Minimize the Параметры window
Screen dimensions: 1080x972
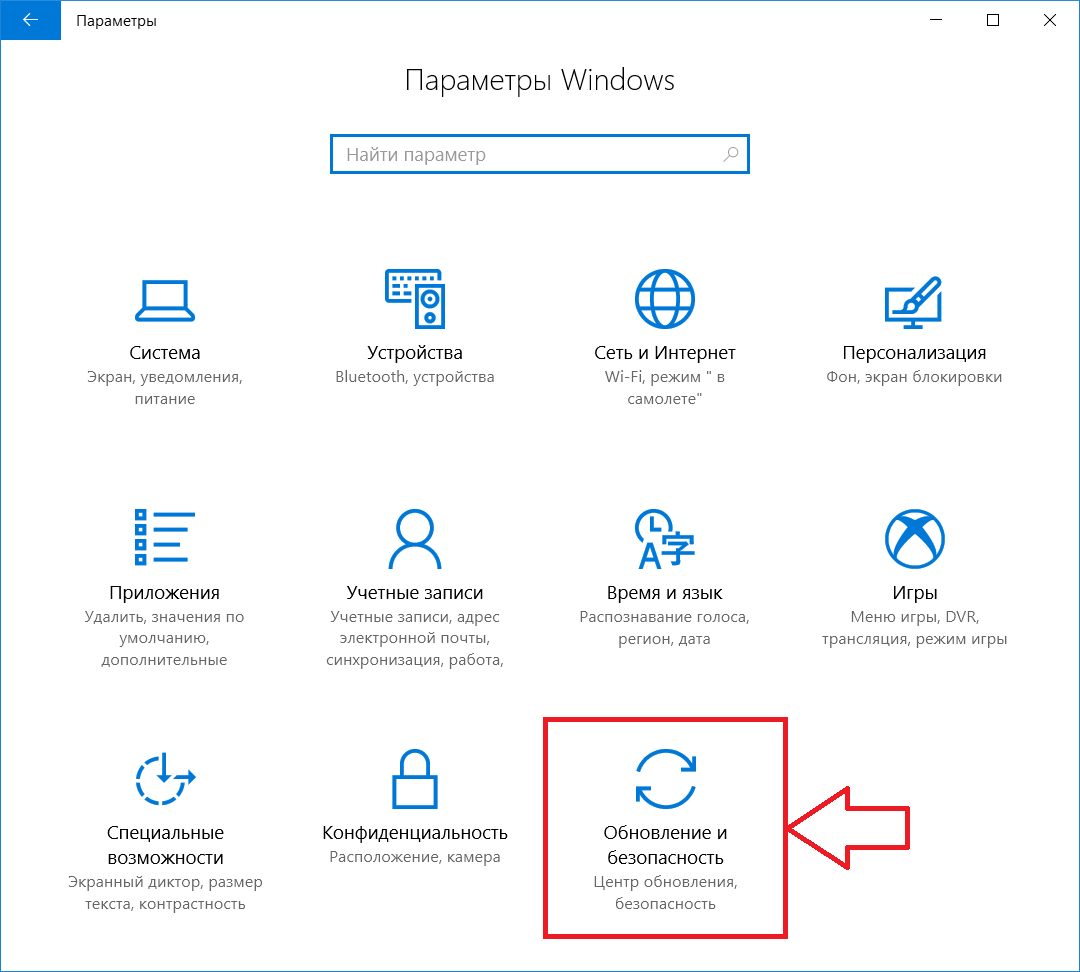pos(937,20)
